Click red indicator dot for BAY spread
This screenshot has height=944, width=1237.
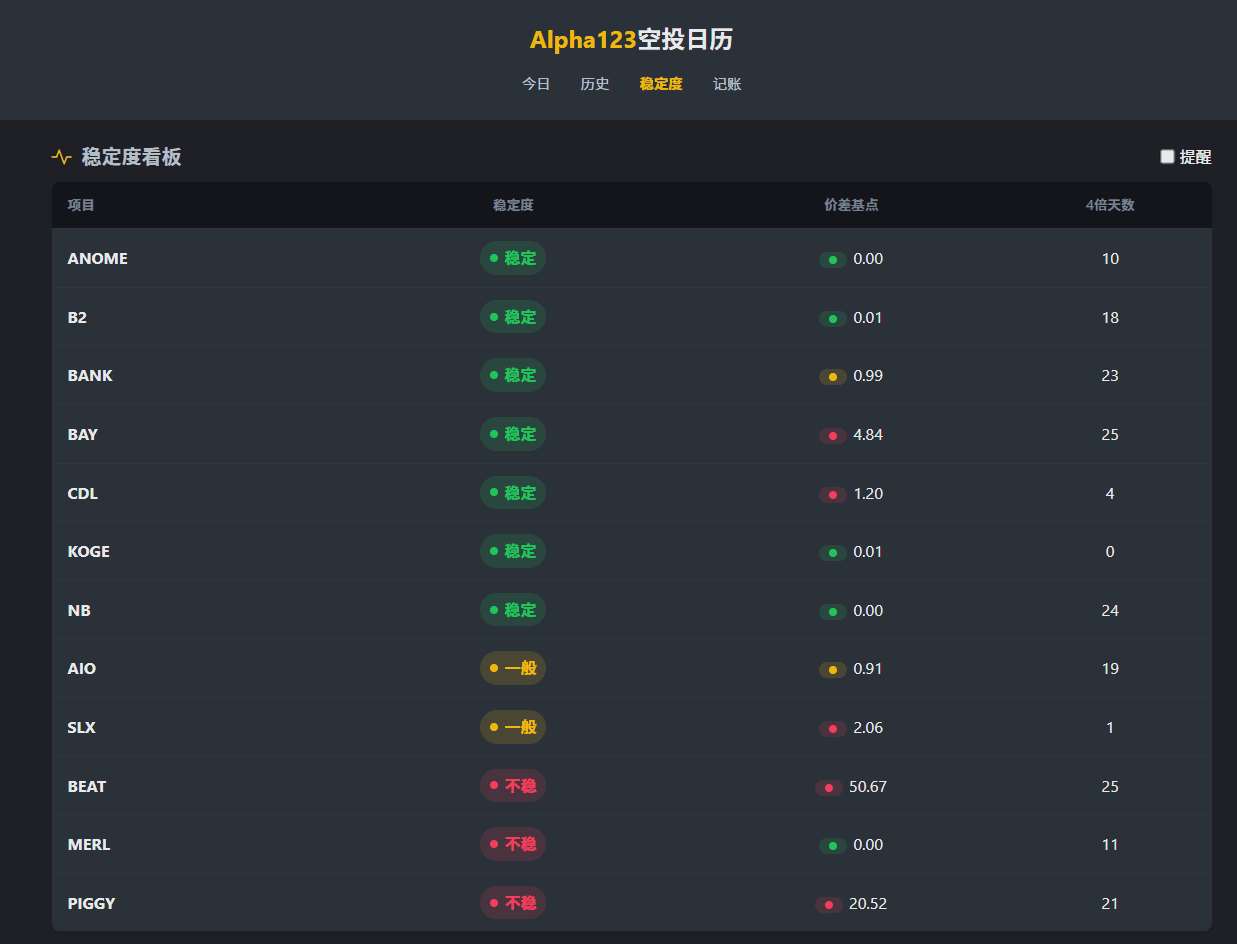833,436
